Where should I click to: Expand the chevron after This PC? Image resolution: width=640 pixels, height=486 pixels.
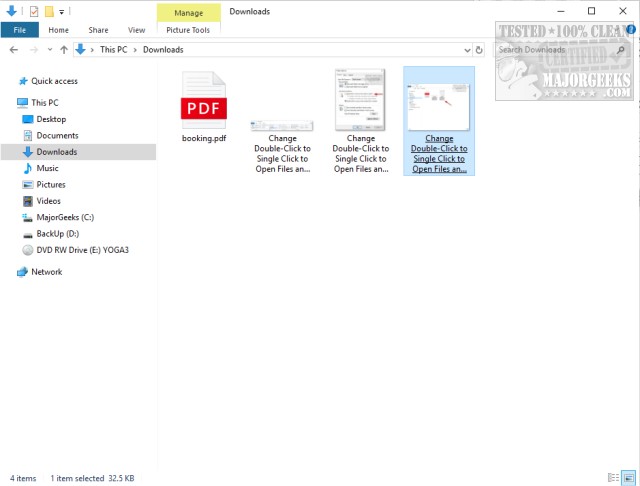135,50
